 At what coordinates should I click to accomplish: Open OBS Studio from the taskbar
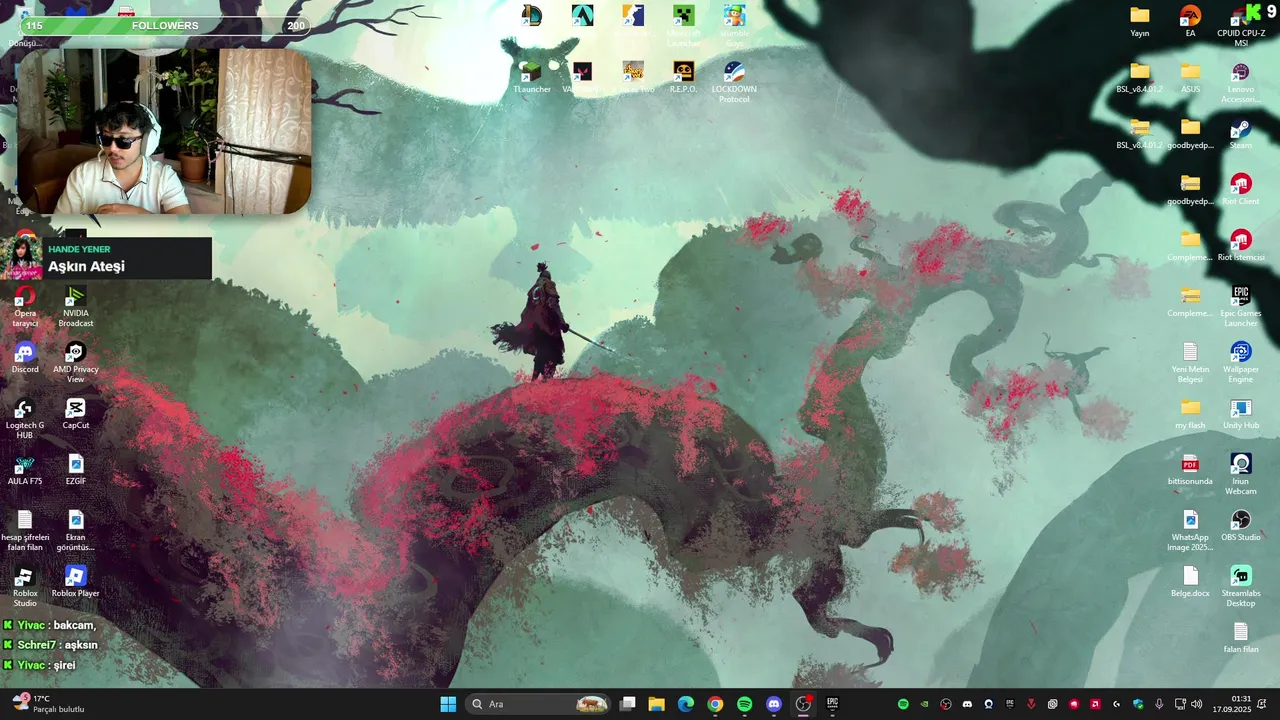(803, 704)
